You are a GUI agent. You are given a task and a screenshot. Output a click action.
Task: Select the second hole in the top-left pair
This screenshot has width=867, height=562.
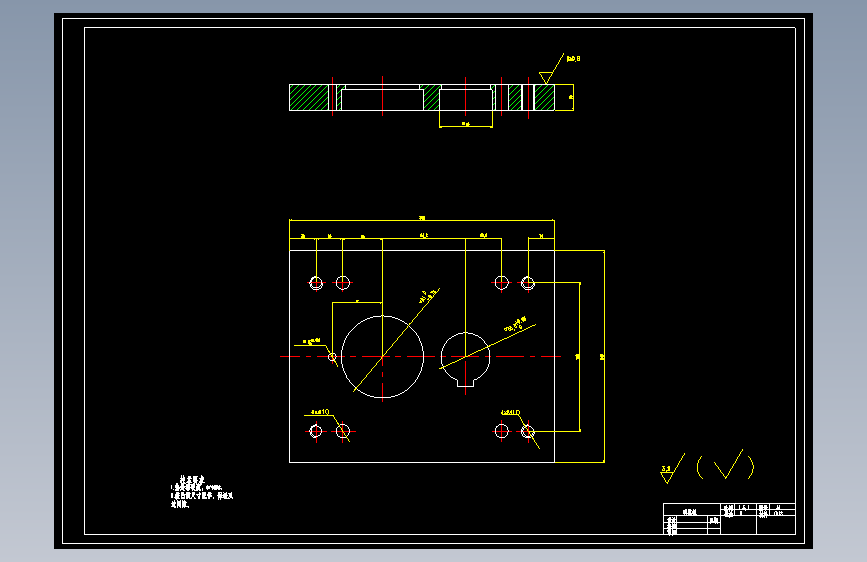coord(343,283)
